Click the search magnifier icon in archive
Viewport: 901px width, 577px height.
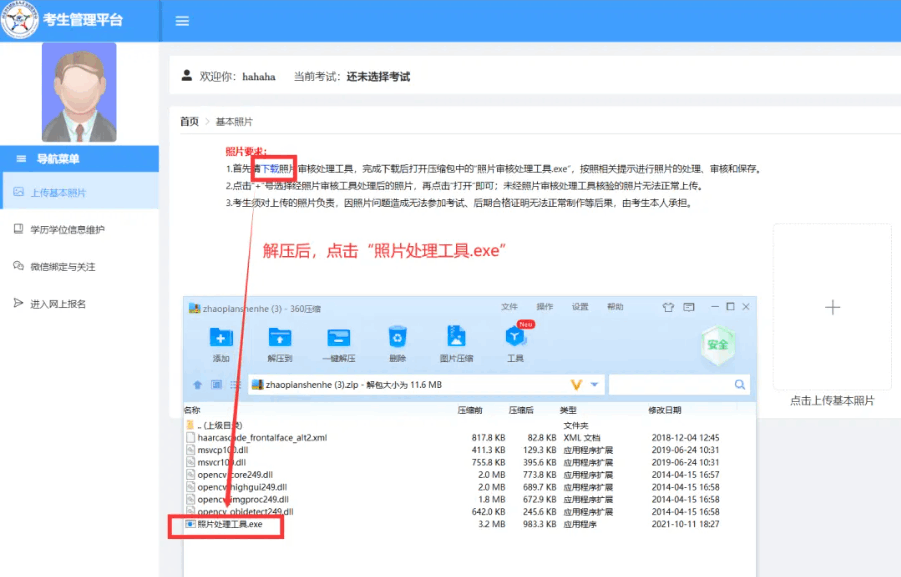point(740,384)
